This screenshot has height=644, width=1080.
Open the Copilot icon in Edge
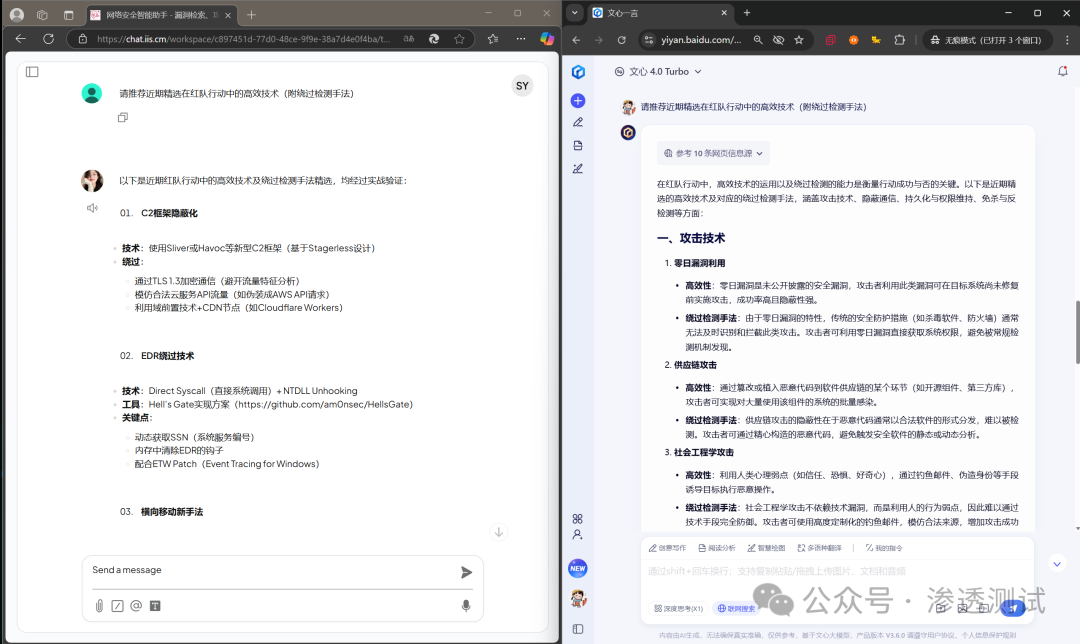pos(547,39)
